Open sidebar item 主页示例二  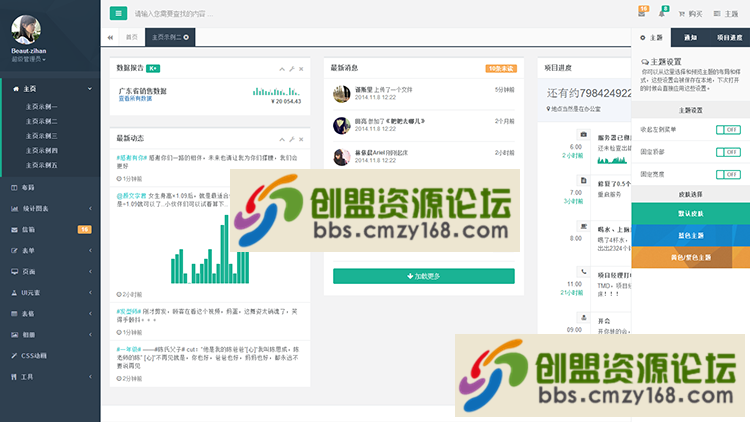click(41, 122)
